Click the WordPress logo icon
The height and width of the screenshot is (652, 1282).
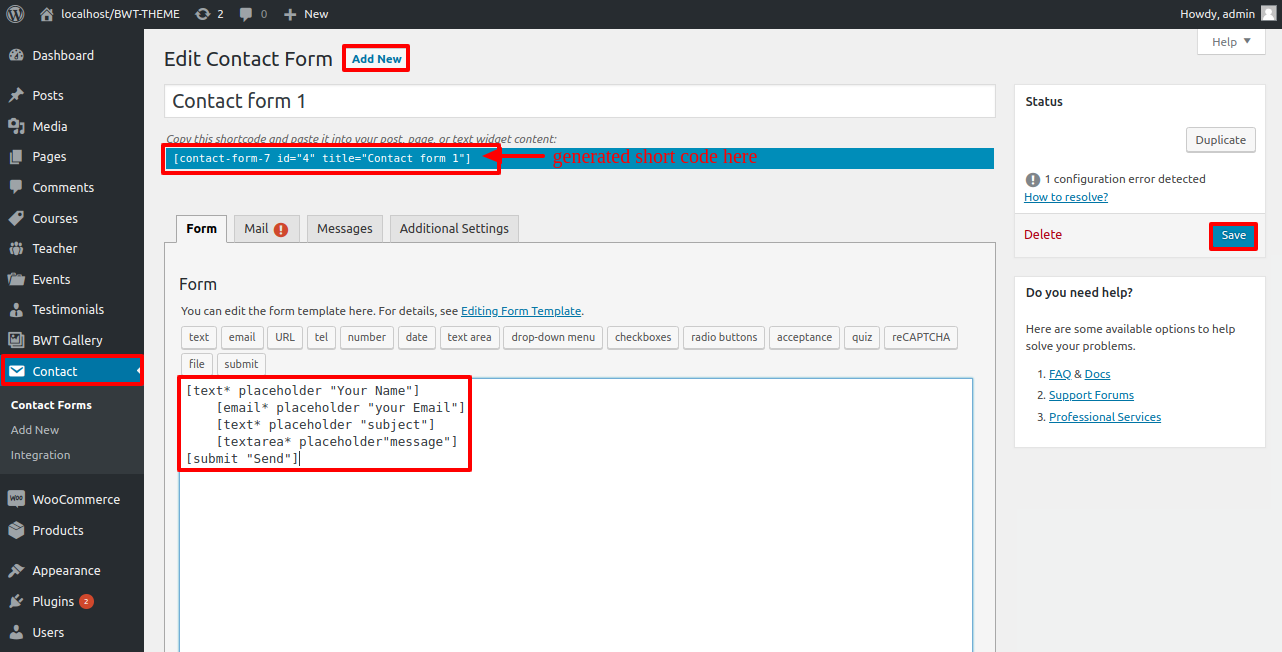click(16, 14)
